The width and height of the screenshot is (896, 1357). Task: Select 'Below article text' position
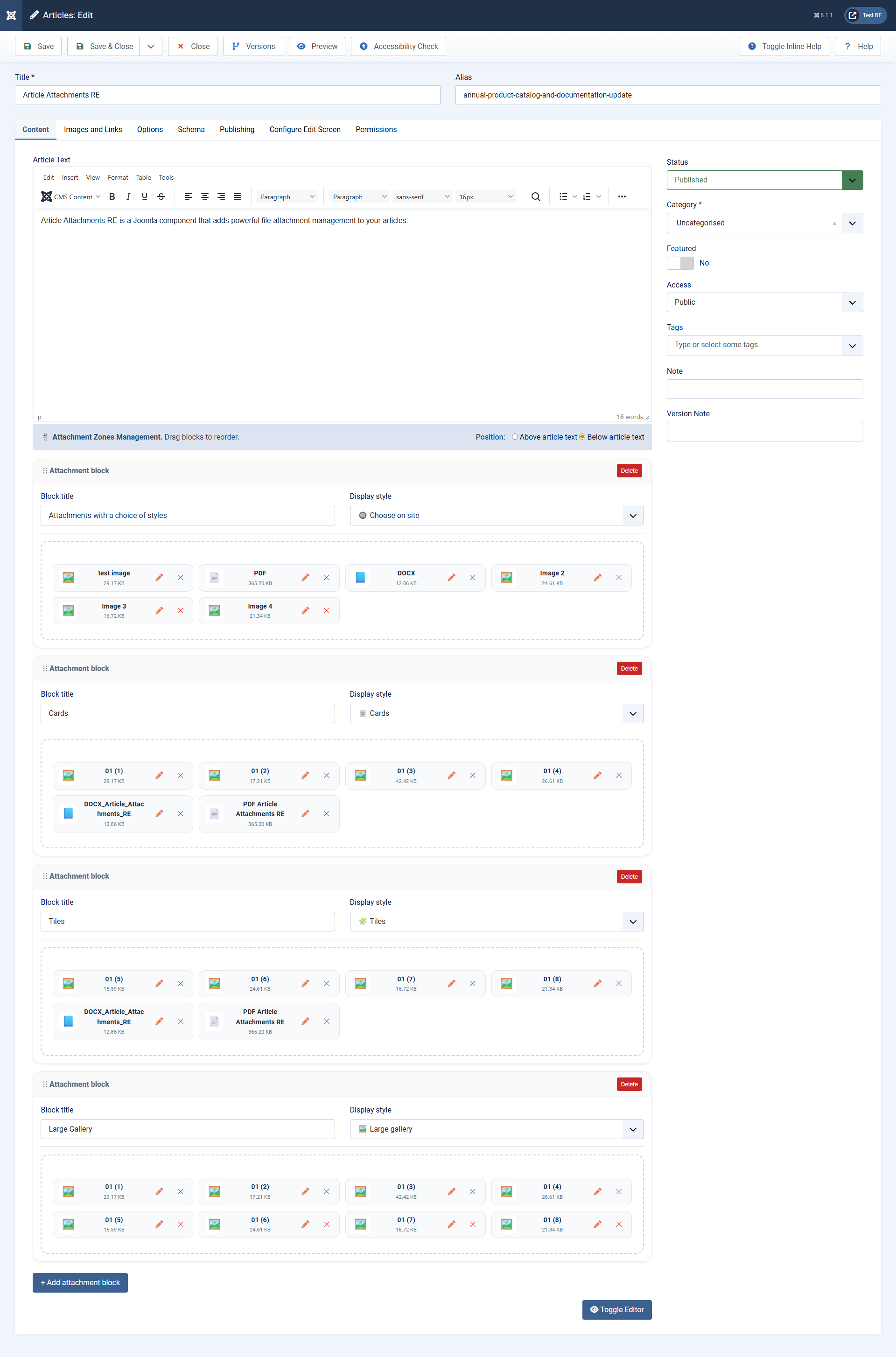click(582, 436)
